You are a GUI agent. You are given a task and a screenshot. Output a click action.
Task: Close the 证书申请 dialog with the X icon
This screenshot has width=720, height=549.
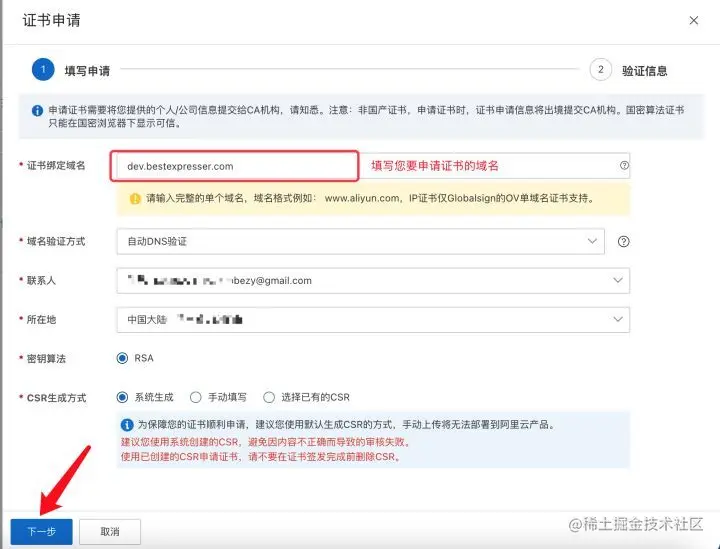pos(693,21)
